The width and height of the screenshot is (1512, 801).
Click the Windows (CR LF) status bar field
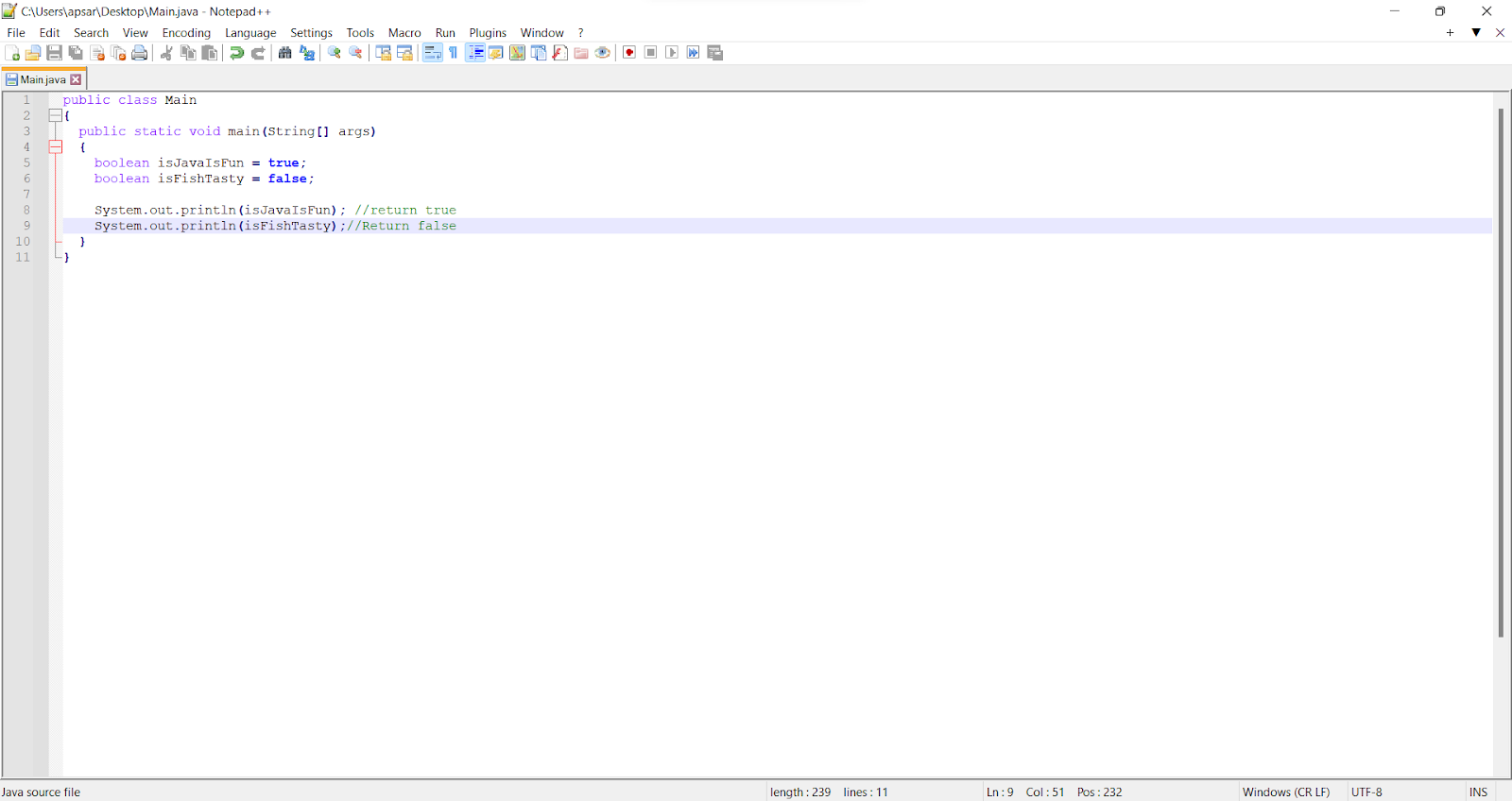coord(1286,792)
